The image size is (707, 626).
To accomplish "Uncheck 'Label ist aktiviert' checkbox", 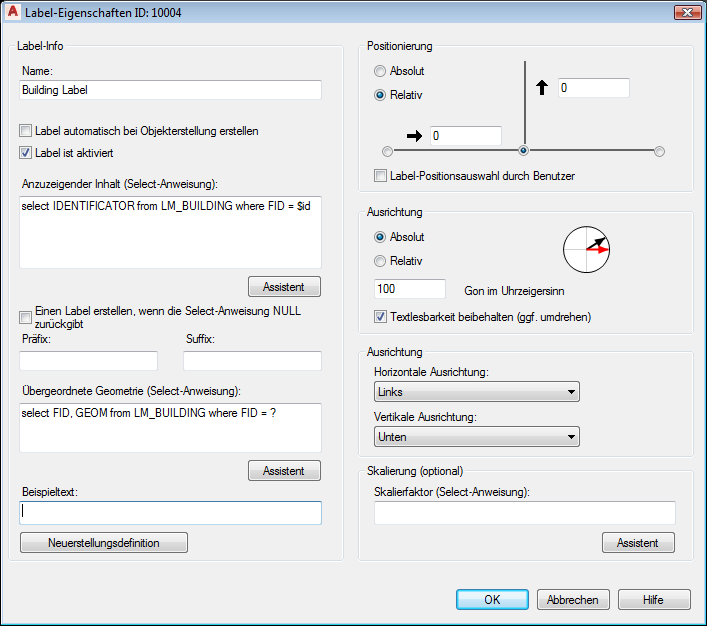I will tap(26, 153).
